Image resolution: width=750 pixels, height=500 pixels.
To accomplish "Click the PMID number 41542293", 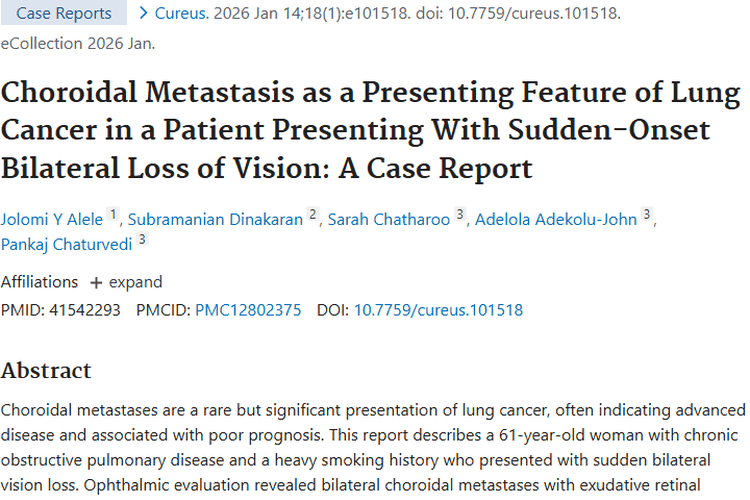I will point(83,310).
